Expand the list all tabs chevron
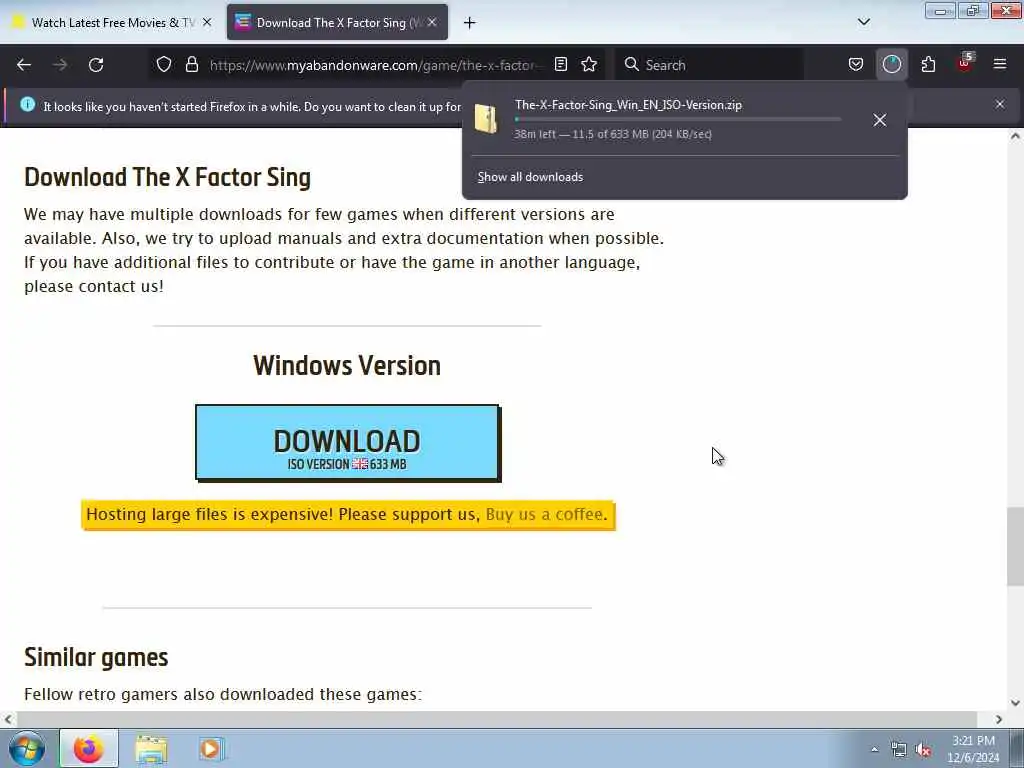 pyautogui.click(x=864, y=22)
